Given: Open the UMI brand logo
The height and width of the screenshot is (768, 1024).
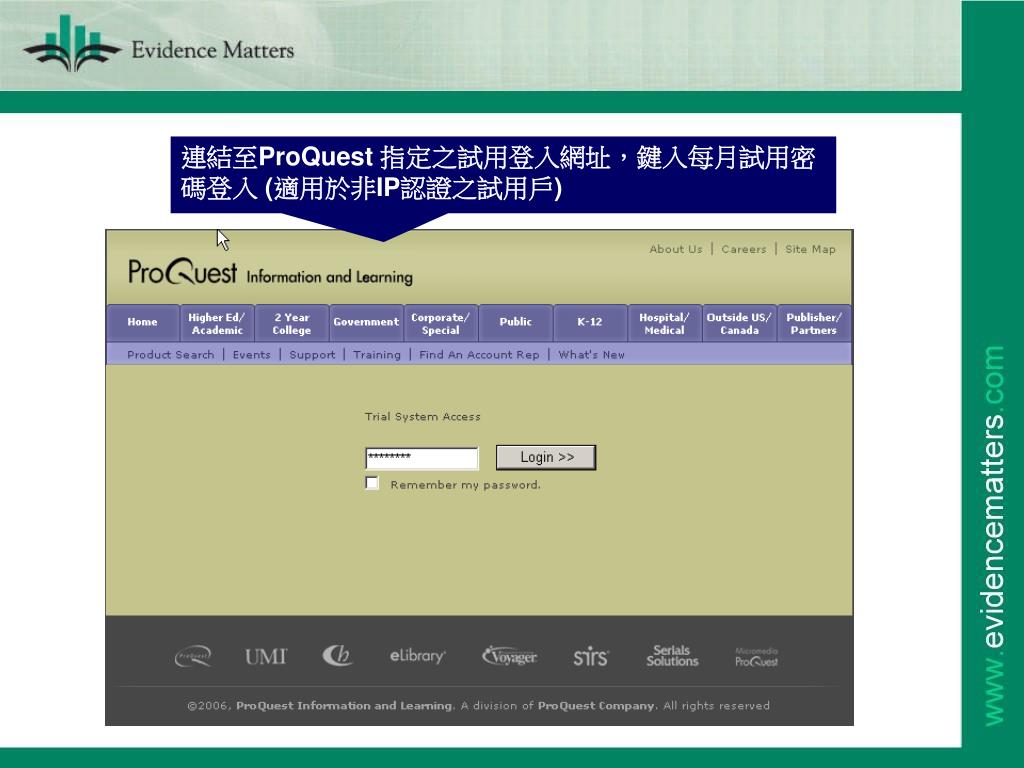Looking at the screenshot, I should 266,656.
